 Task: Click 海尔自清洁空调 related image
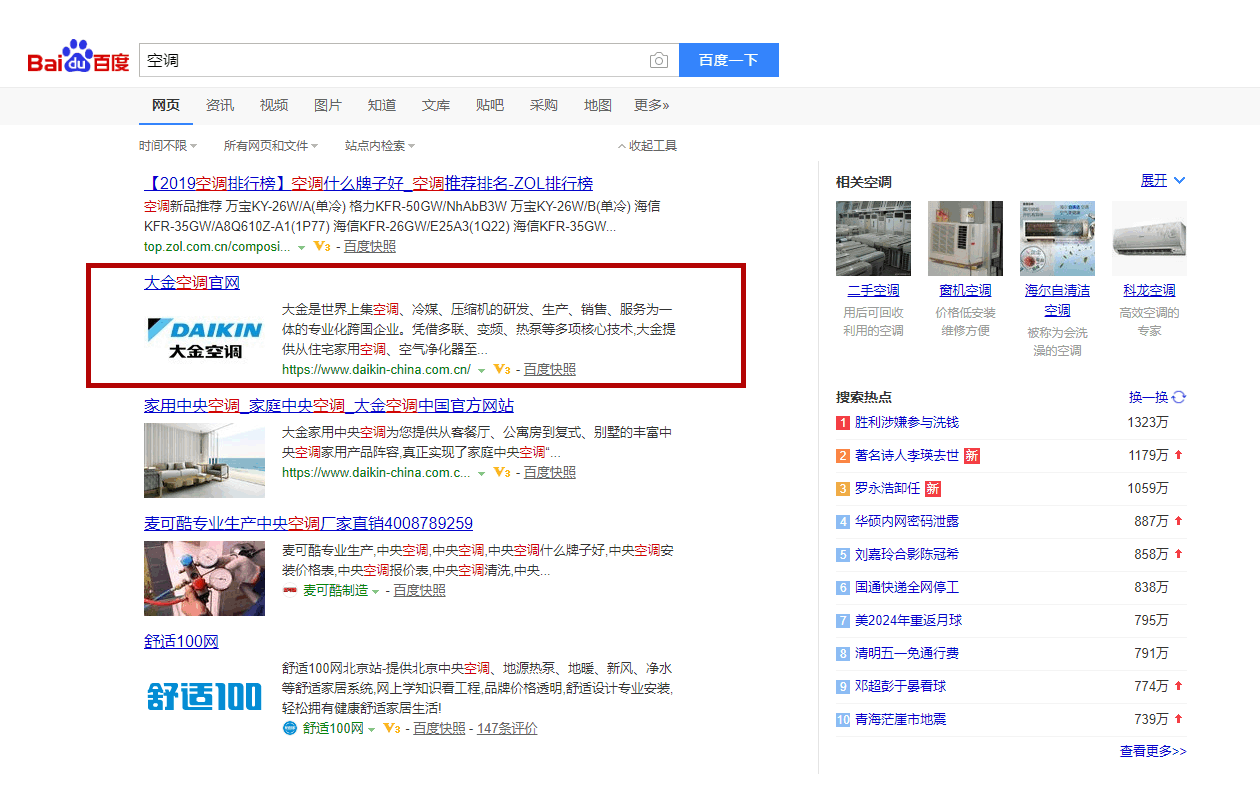point(1057,238)
